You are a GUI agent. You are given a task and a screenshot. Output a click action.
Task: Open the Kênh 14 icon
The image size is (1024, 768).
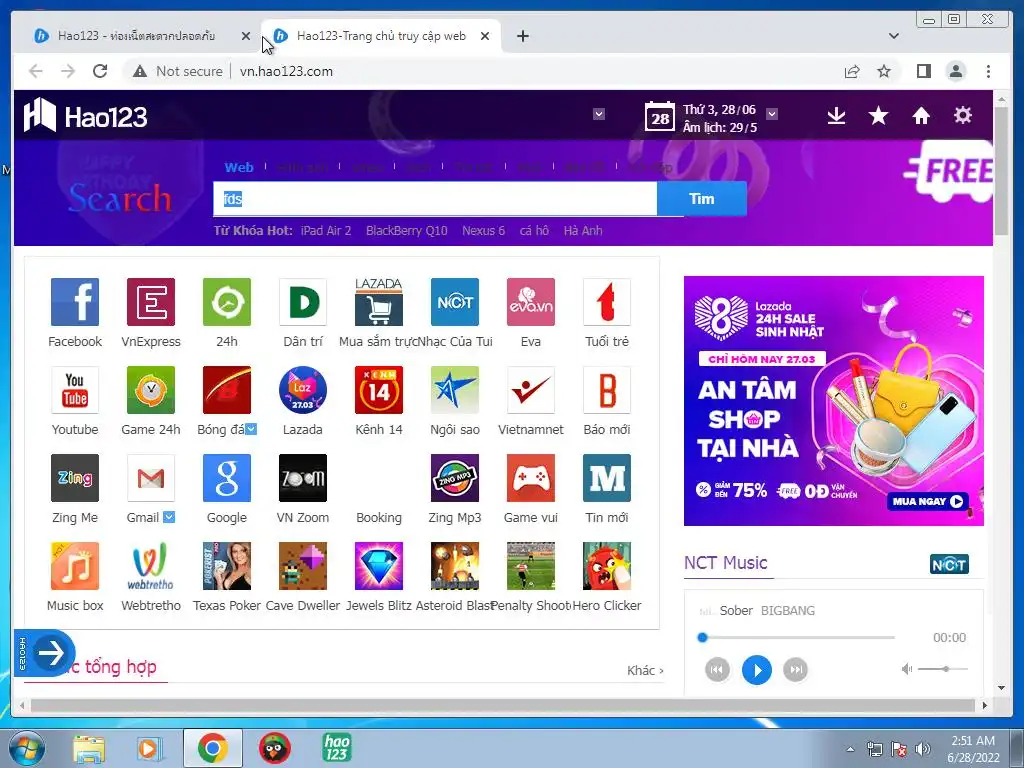click(x=379, y=390)
